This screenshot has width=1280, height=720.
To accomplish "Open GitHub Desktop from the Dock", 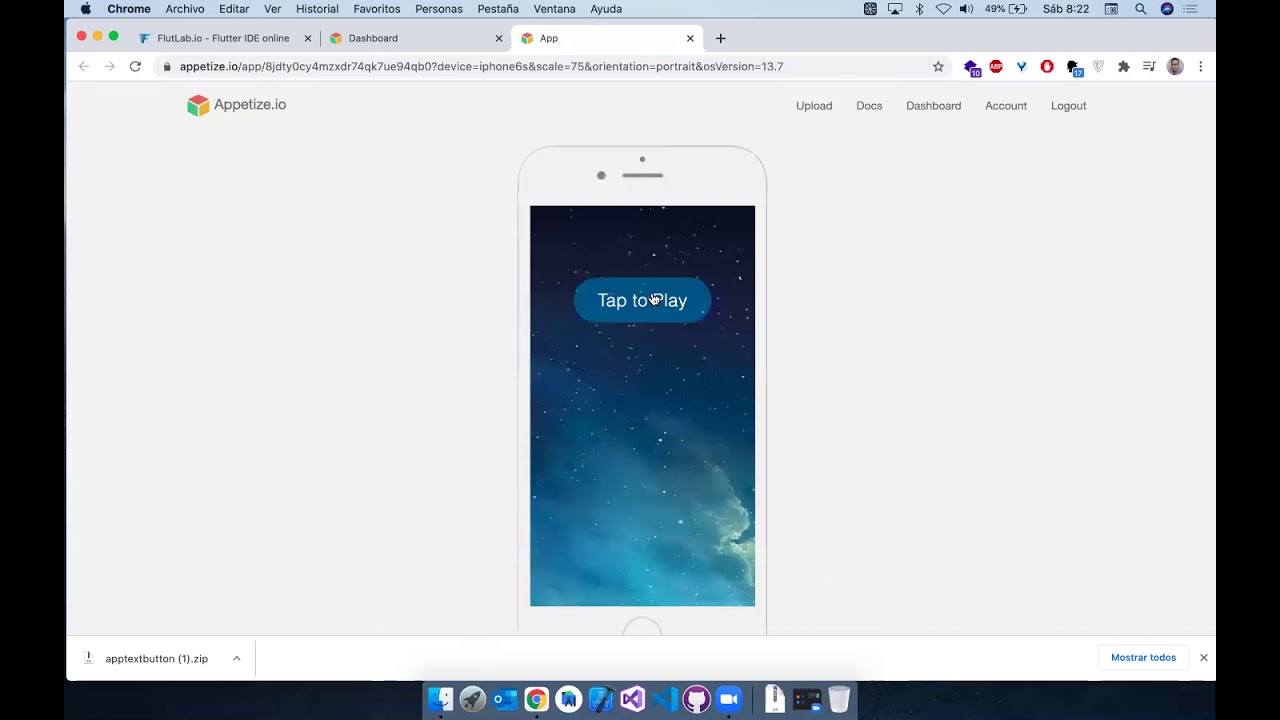I will pos(697,699).
